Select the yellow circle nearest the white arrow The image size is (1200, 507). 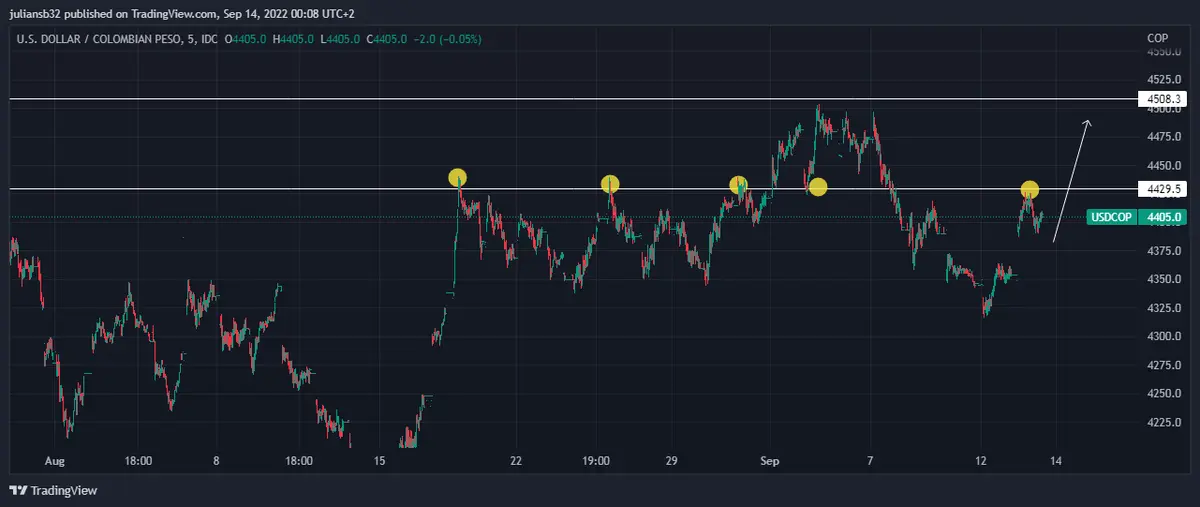(x=1029, y=189)
